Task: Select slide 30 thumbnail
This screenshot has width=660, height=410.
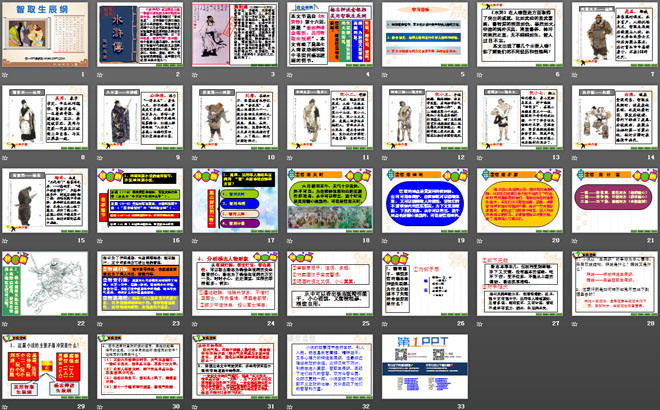Action: pos(140,367)
